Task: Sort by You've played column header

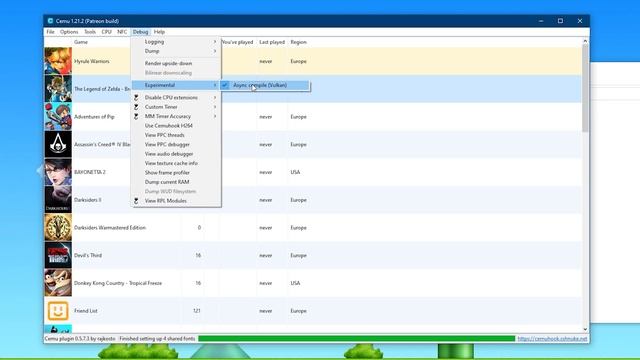Action: click(x=237, y=42)
